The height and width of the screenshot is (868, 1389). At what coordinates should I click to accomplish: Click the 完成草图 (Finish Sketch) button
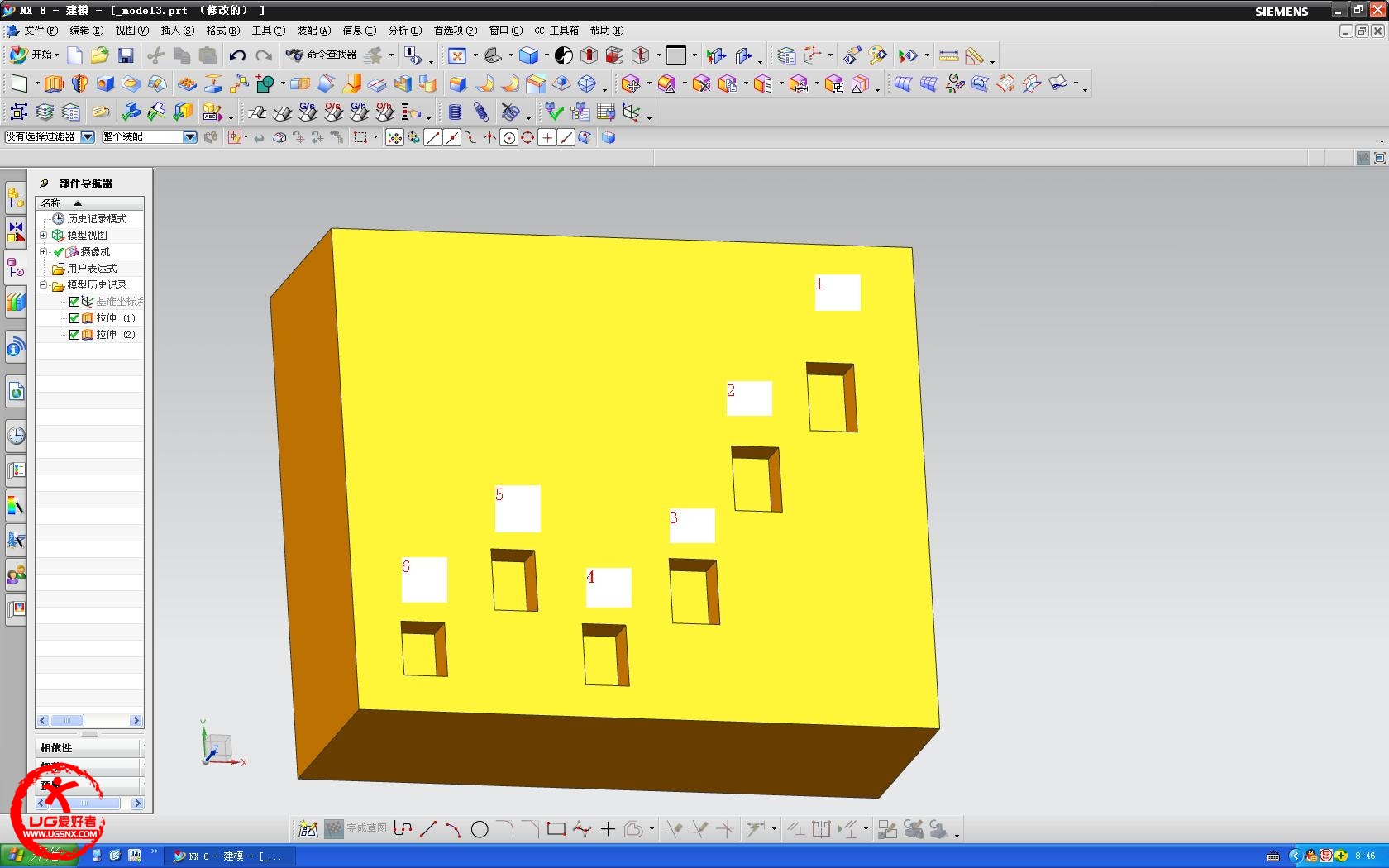[356, 828]
